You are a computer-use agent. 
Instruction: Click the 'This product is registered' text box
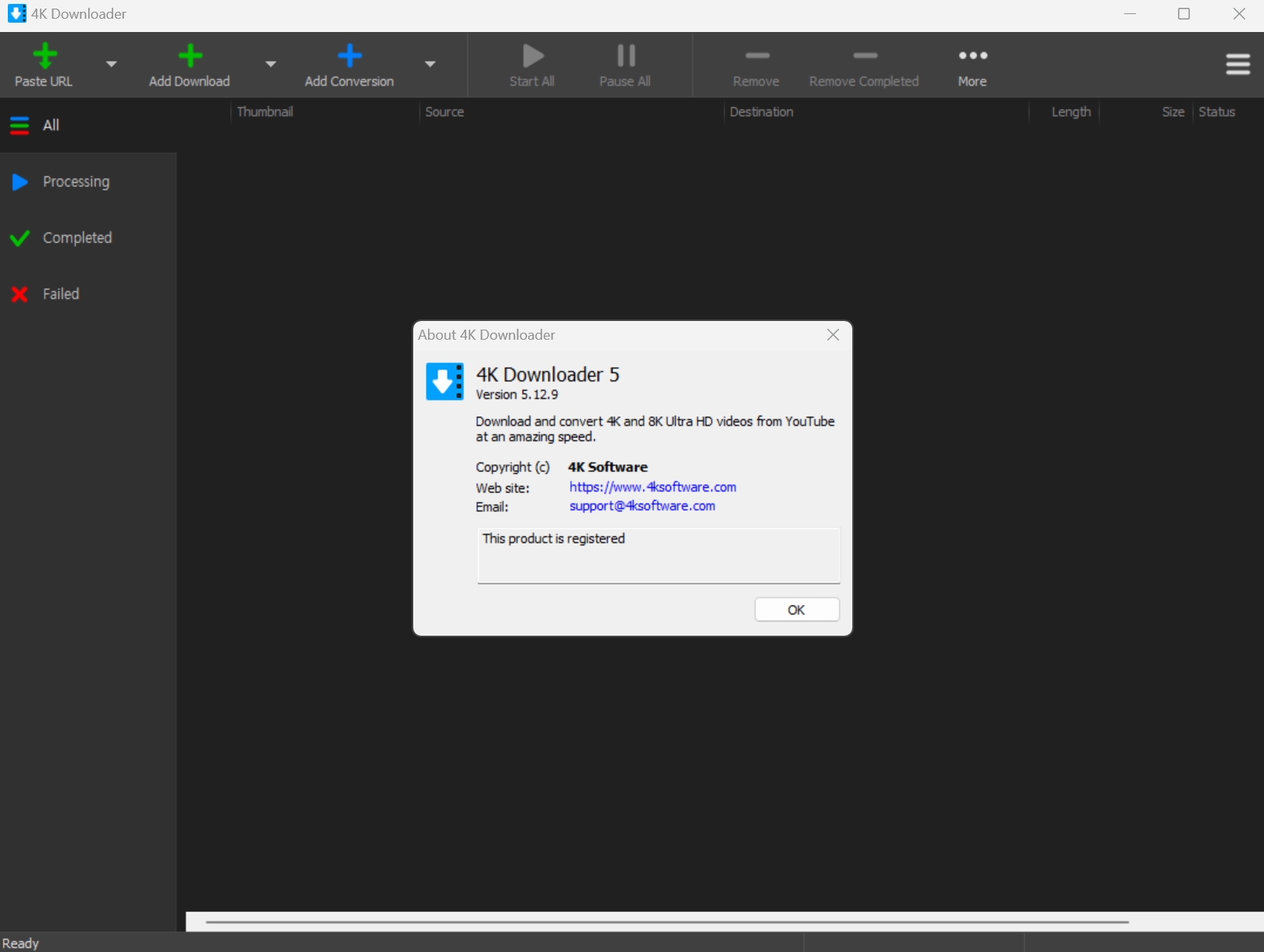point(659,555)
